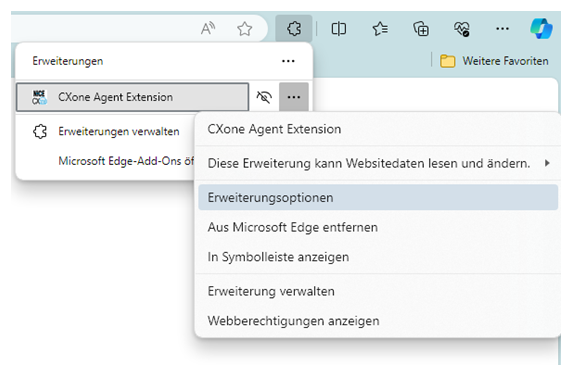Open the Weitere Favoriten folder

(x=494, y=61)
